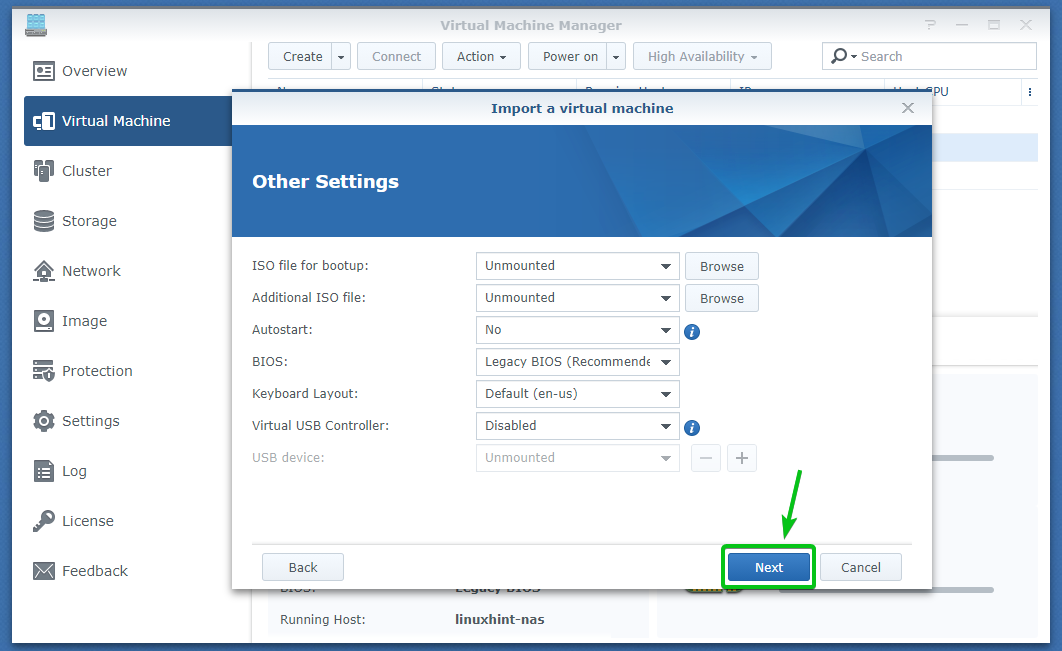Click the Log list icon
Image resolution: width=1062 pixels, height=651 pixels.
(x=44, y=471)
